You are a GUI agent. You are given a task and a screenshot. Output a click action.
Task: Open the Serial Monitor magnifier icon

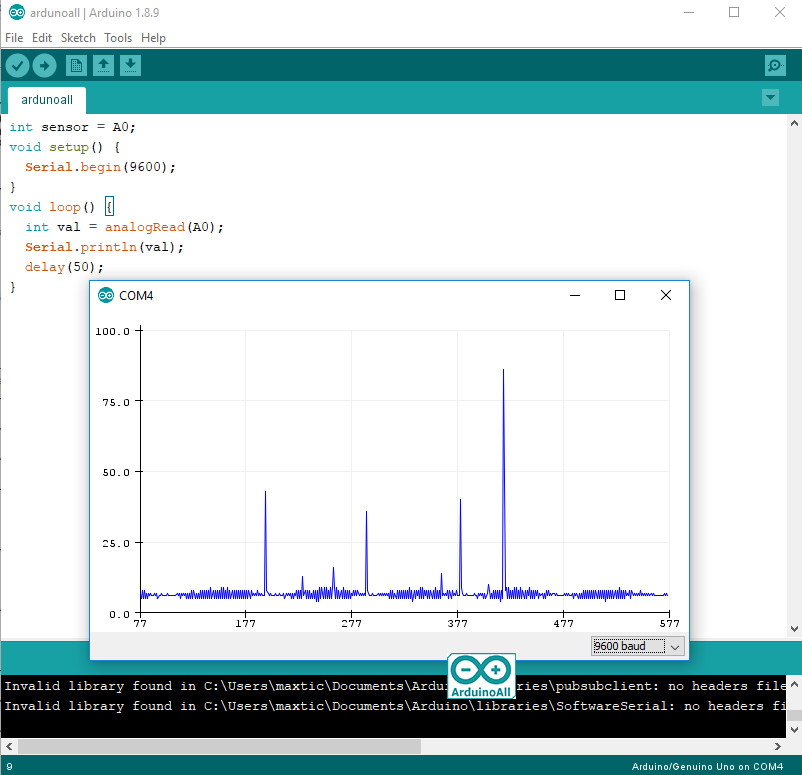pyautogui.click(x=775, y=65)
